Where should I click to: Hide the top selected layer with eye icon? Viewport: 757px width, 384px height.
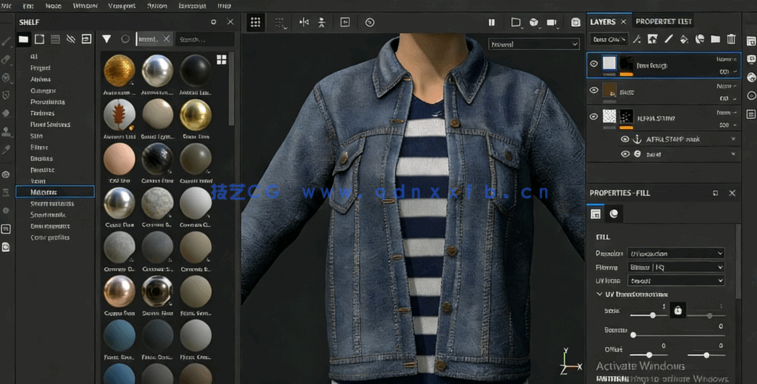(594, 64)
